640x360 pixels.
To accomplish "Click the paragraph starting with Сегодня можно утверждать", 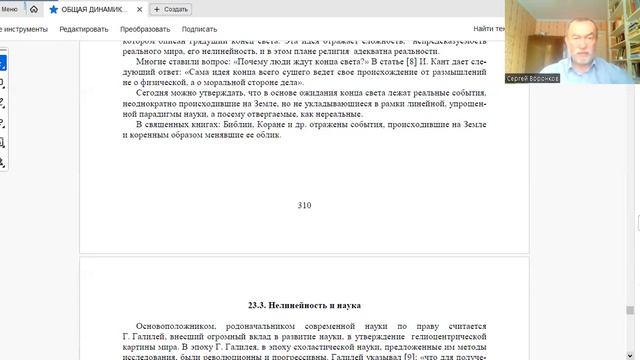I will (x=304, y=103).
